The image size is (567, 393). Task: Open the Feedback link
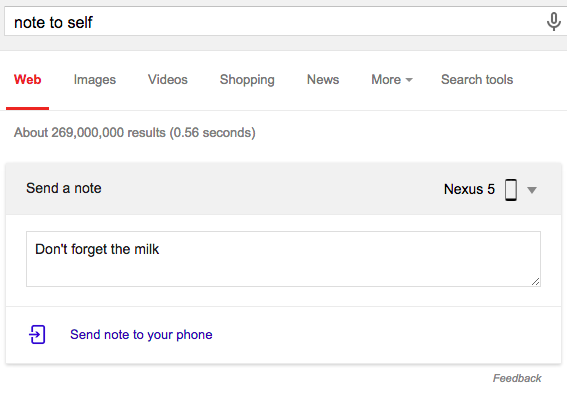517,378
